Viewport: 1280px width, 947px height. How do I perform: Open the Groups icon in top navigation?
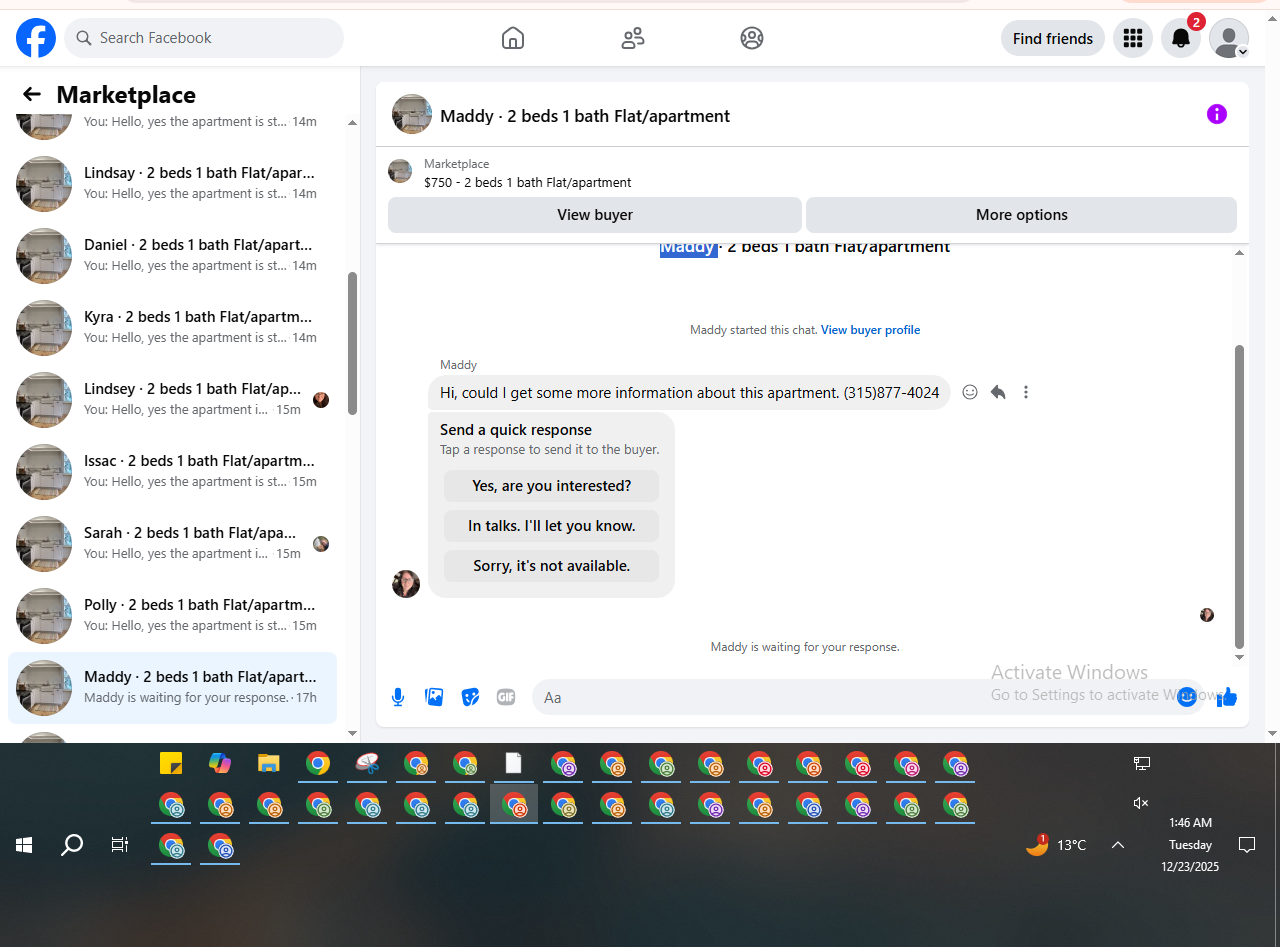click(752, 38)
